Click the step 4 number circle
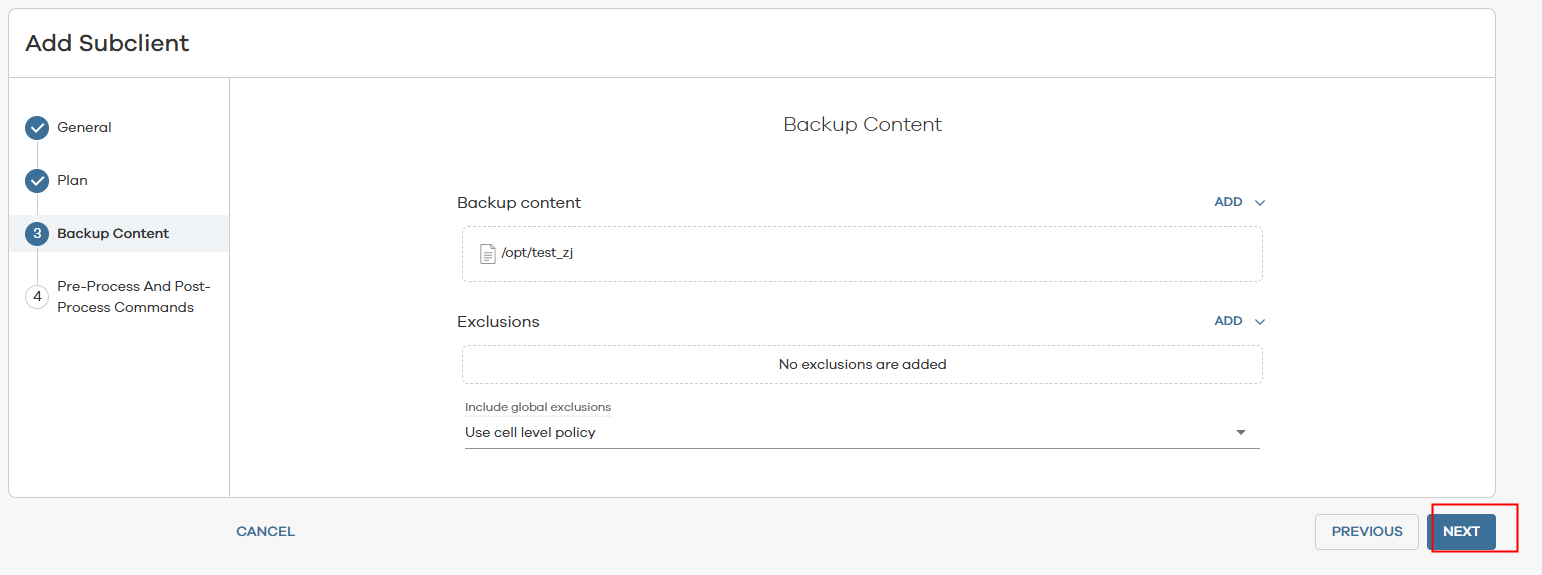 point(37,297)
